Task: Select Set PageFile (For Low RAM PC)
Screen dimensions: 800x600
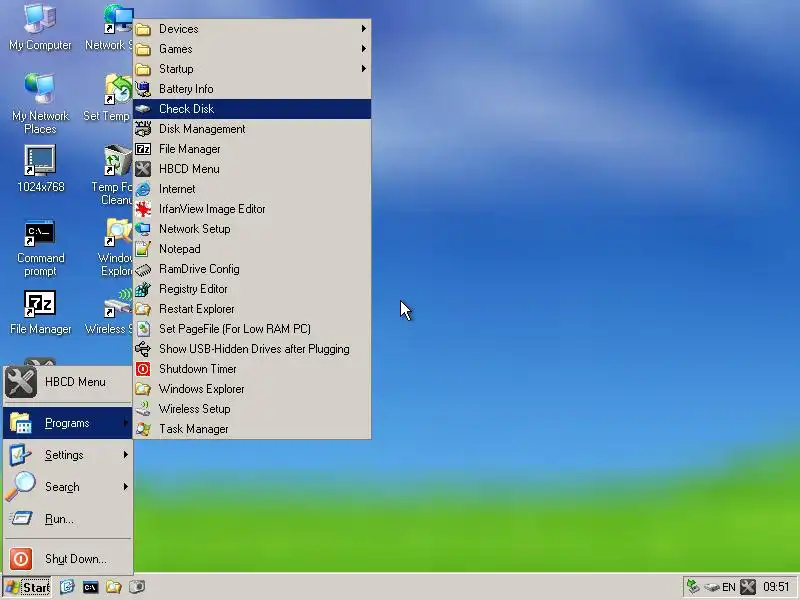Action: [x=252, y=329]
